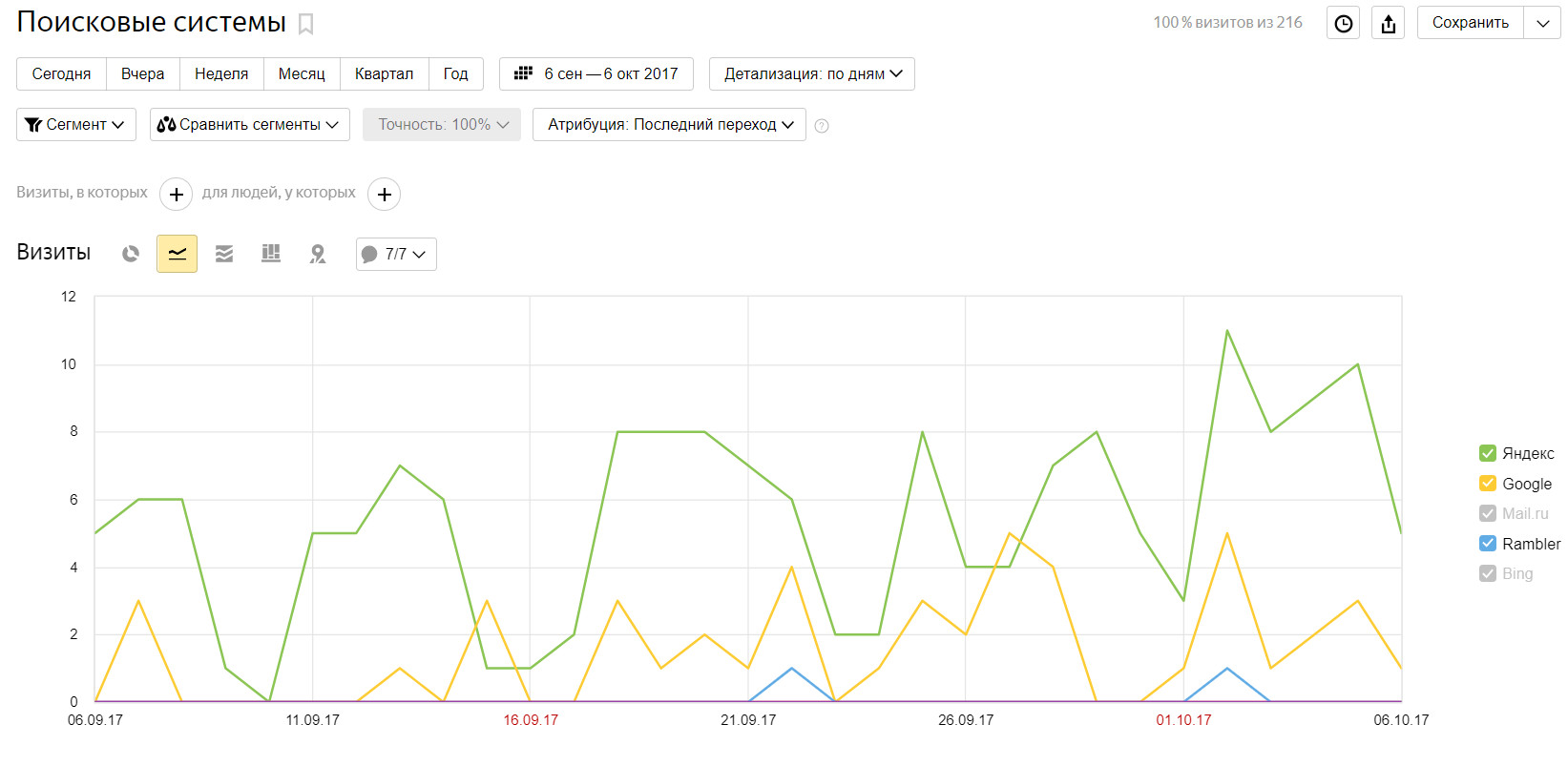
Task: Click the Визиты, в которых label
Action: click(82, 193)
